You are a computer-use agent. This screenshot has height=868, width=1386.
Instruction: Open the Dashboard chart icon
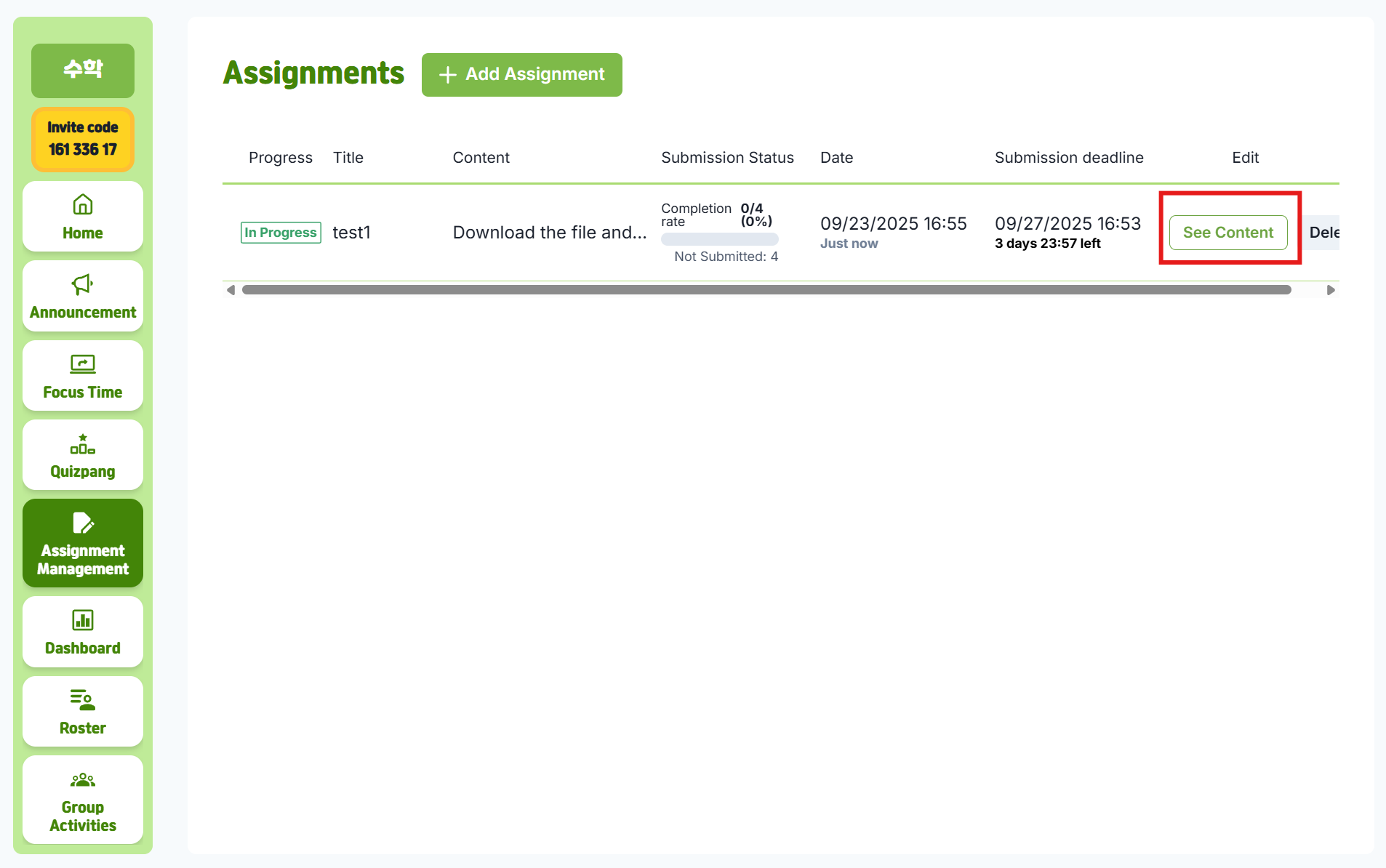click(83, 620)
